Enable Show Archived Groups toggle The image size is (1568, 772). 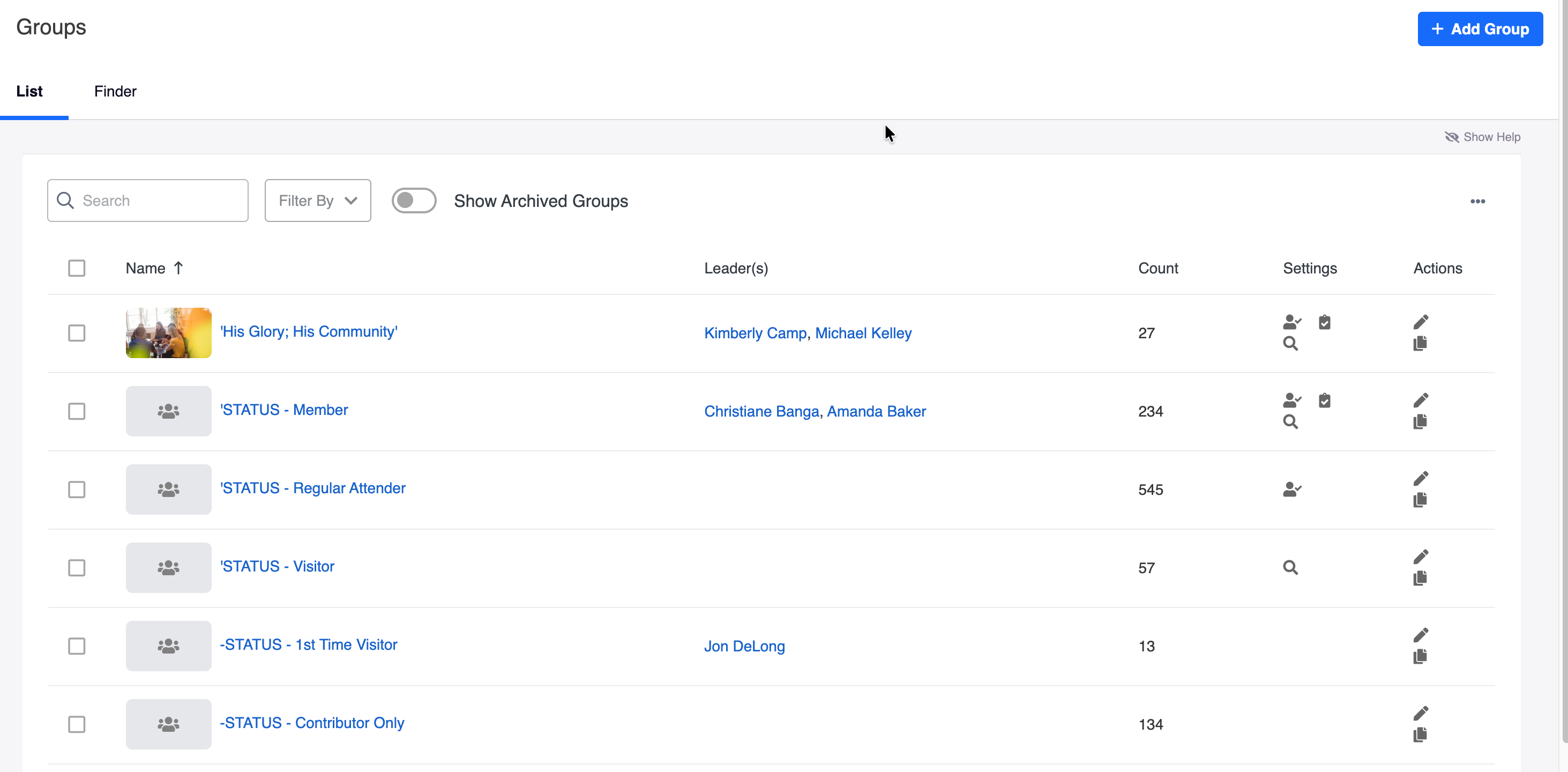(413, 201)
